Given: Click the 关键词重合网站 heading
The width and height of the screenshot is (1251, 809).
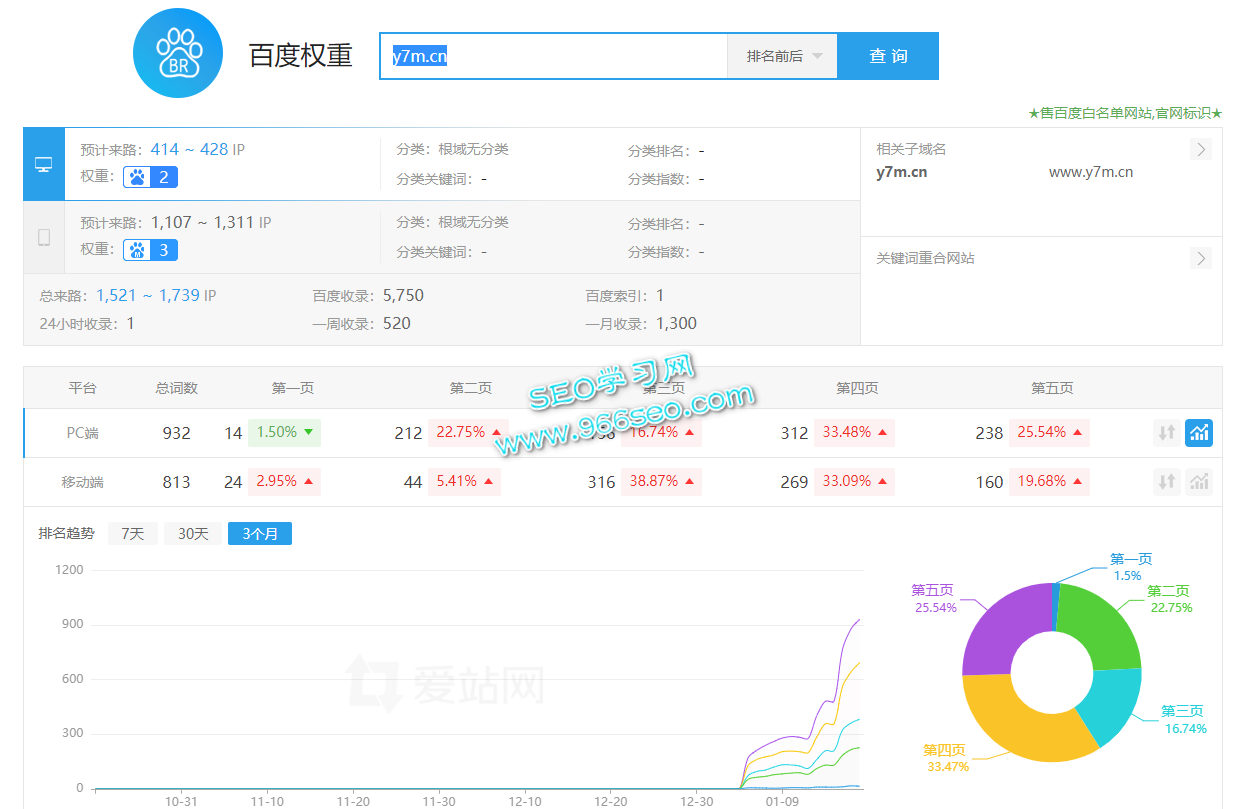Looking at the screenshot, I should pyautogui.click(x=925, y=259).
